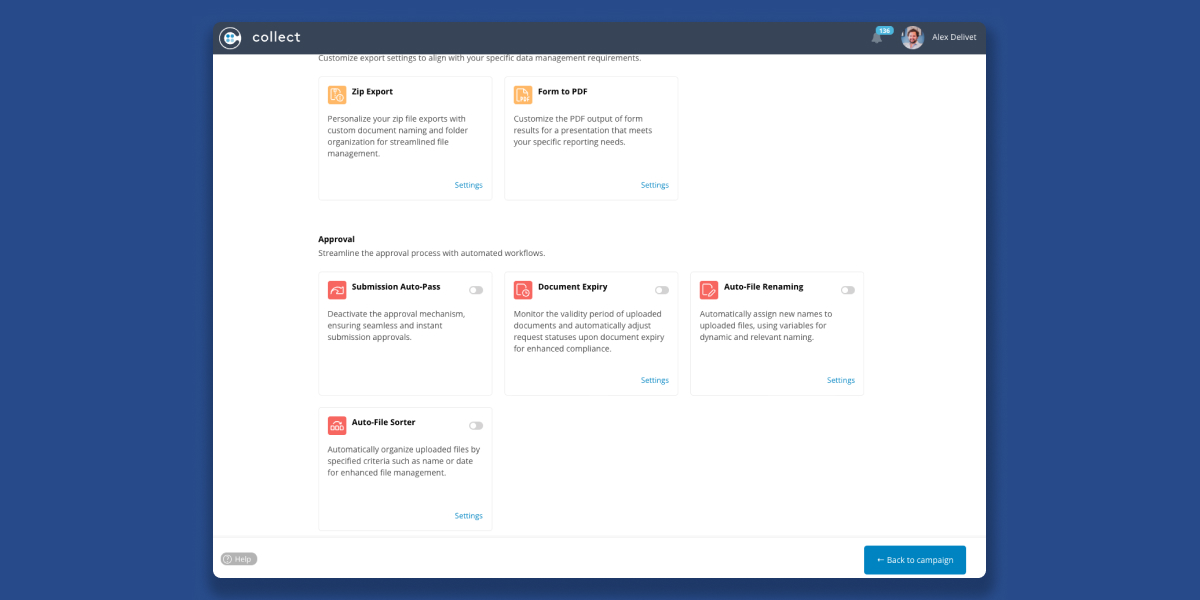Toggle Auto-File Renaming on
The height and width of the screenshot is (600, 1200).
(848, 290)
